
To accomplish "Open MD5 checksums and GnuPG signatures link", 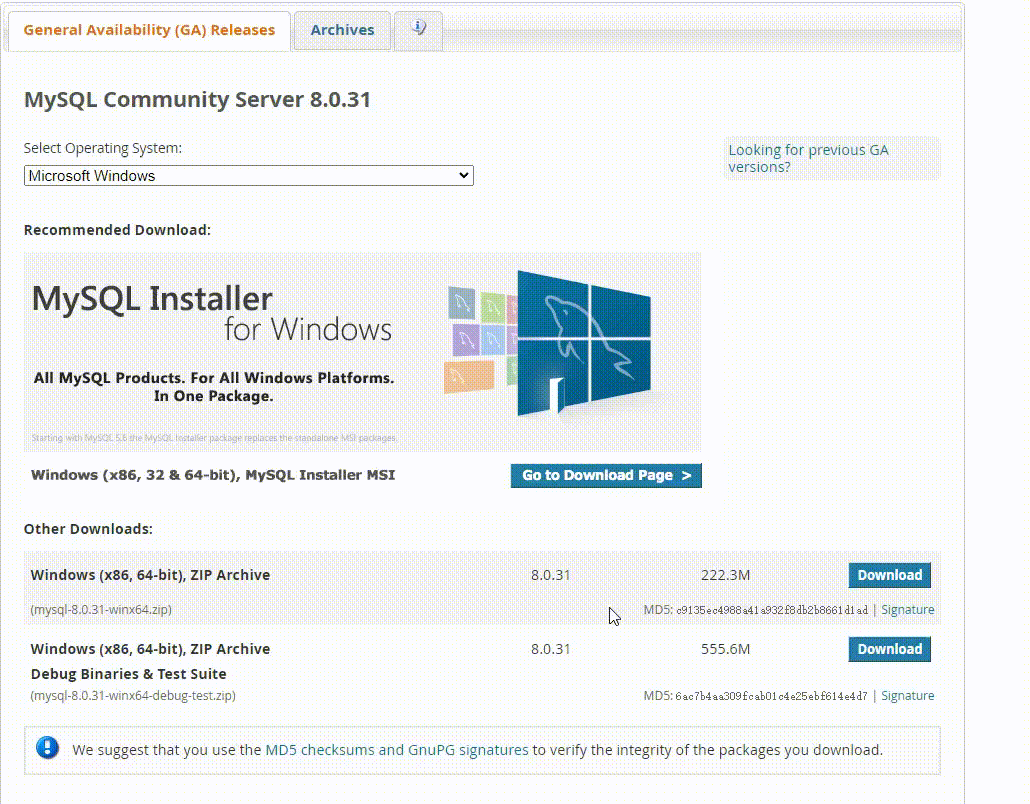I will (x=397, y=750).
